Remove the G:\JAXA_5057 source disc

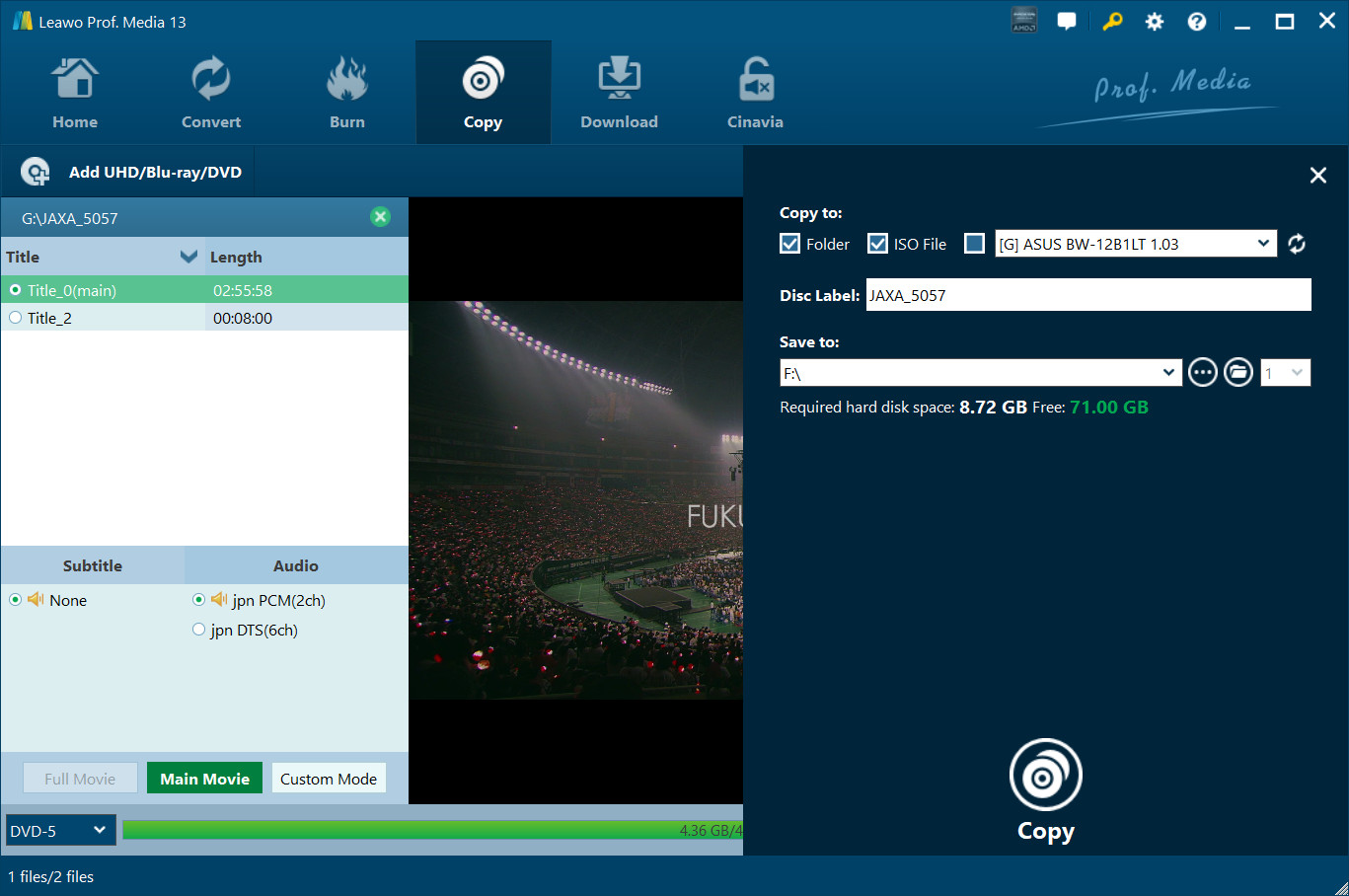pos(380,217)
